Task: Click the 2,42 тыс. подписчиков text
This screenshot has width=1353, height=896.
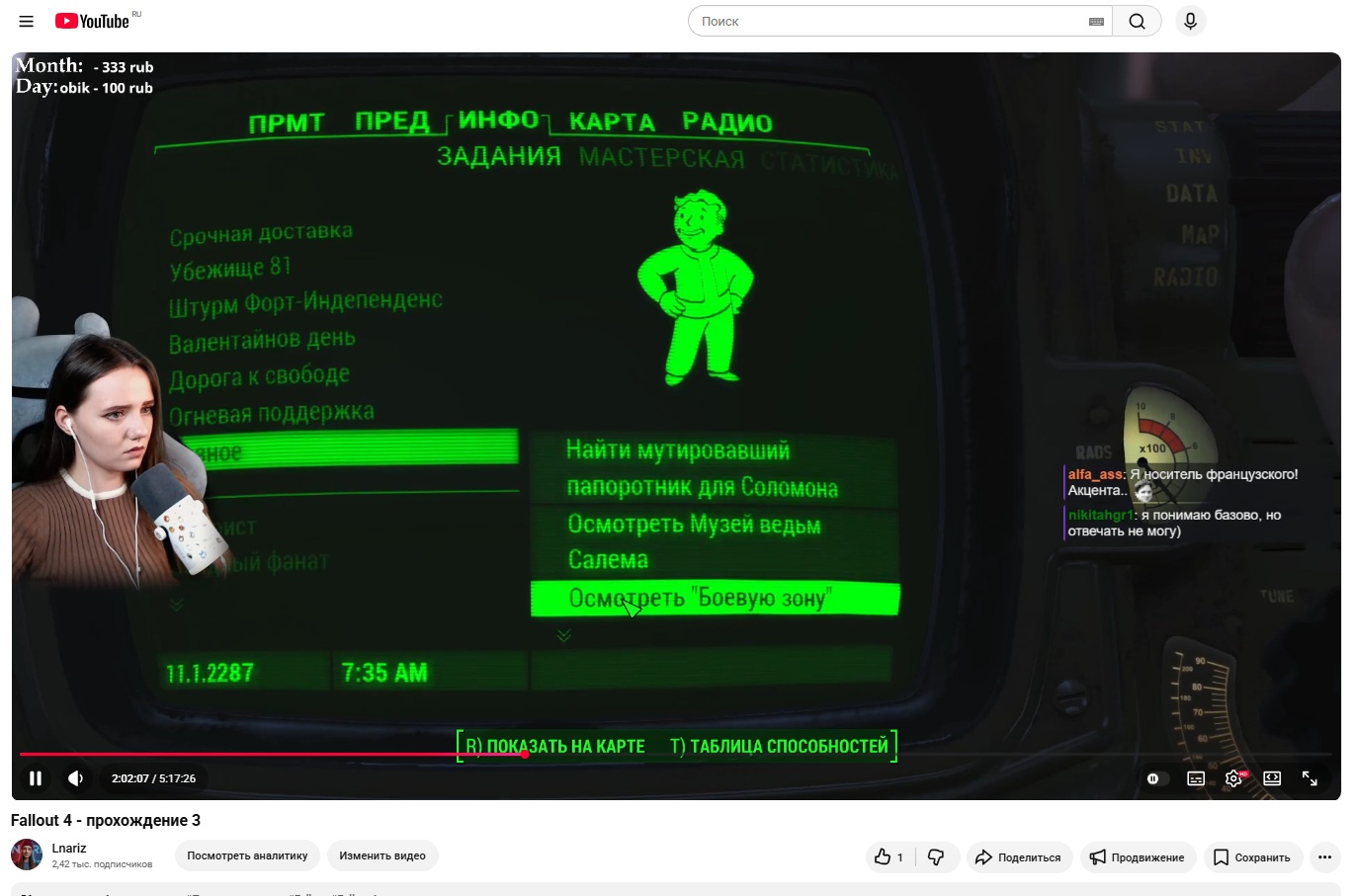Action: coord(103,864)
